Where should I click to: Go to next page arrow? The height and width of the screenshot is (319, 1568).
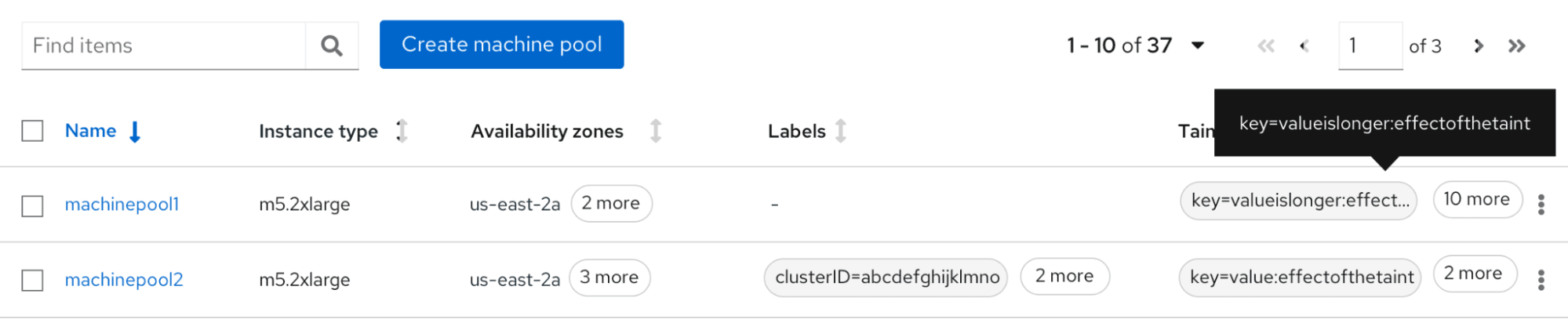pyautogui.click(x=1479, y=46)
